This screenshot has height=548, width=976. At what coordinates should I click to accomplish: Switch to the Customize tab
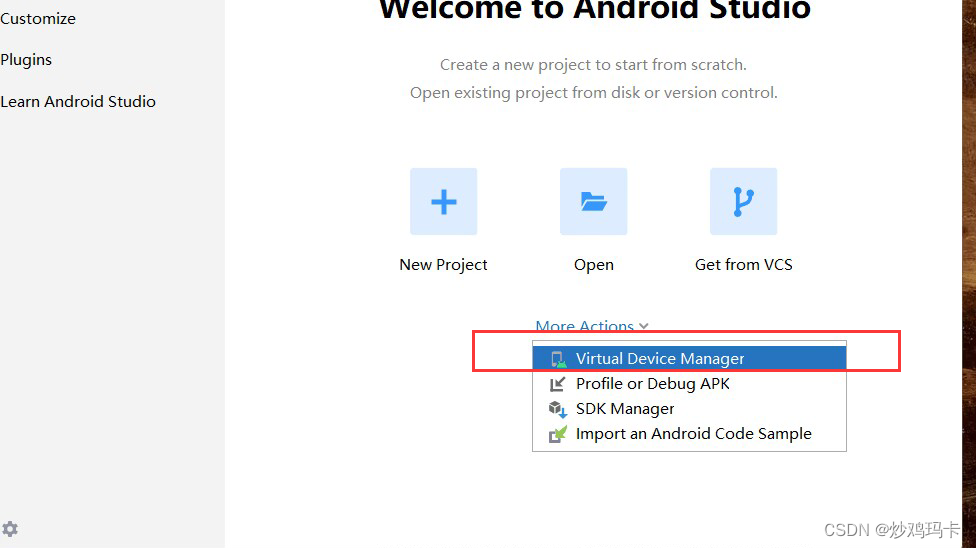click(38, 19)
